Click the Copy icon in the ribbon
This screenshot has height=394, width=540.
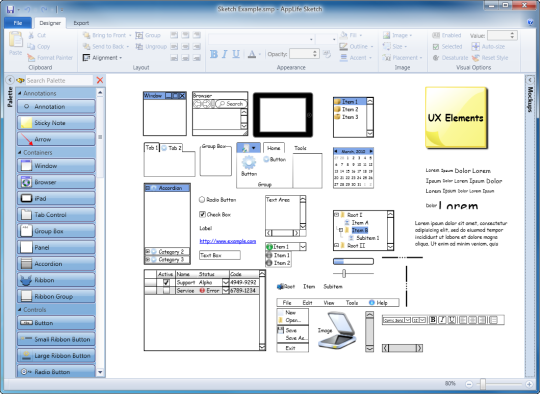point(31,46)
